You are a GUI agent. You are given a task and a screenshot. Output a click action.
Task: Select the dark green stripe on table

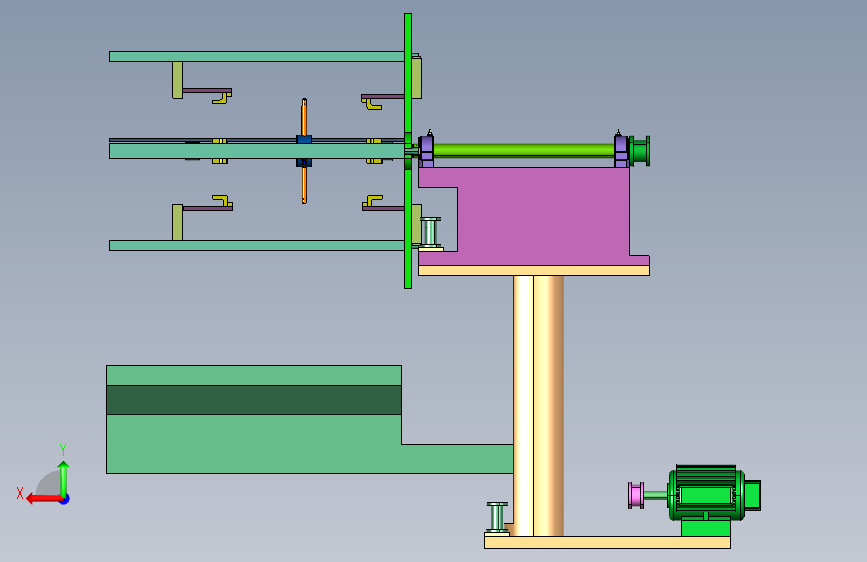coord(254,400)
